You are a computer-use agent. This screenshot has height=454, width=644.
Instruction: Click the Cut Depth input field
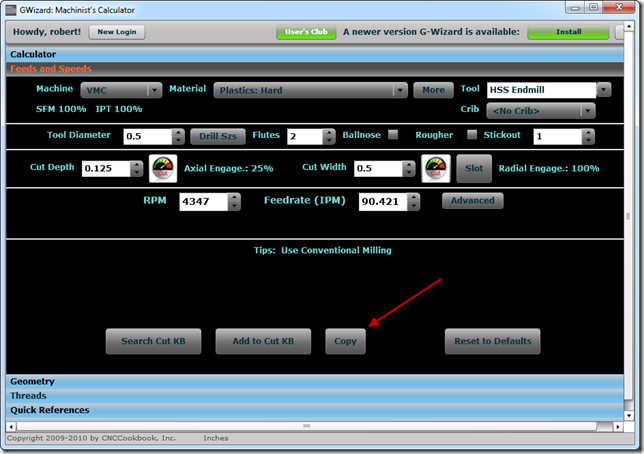(106, 168)
